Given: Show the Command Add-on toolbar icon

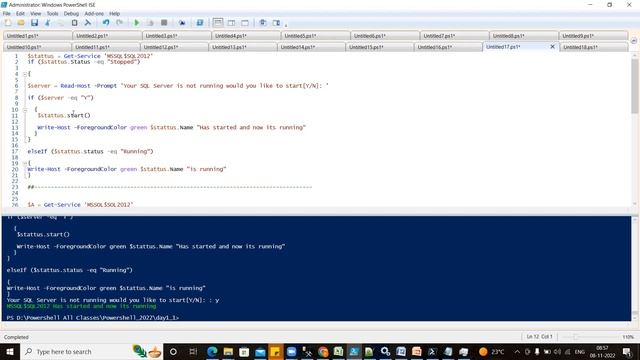Looking at the screenshot, I should (276, 23).
